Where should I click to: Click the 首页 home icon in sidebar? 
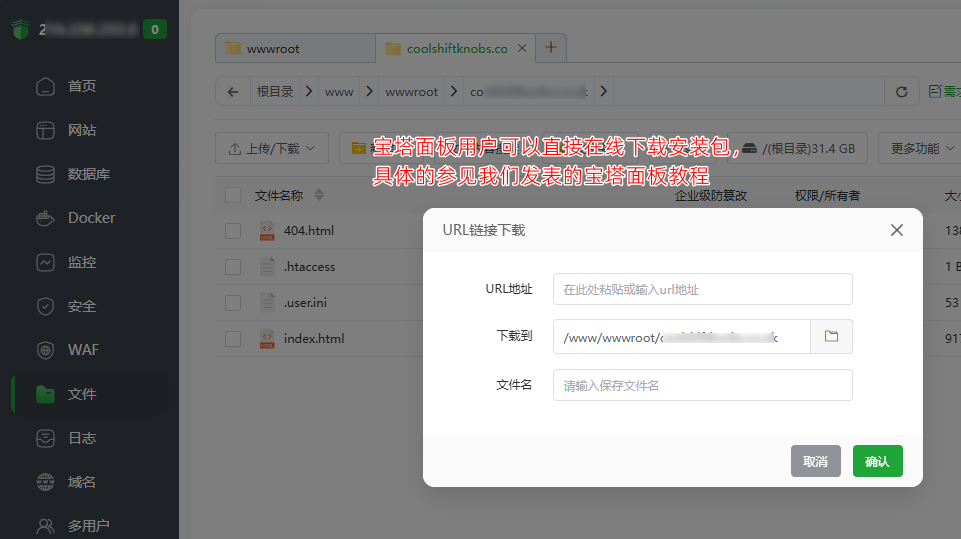pyautogui.click(x=45, y=86)
